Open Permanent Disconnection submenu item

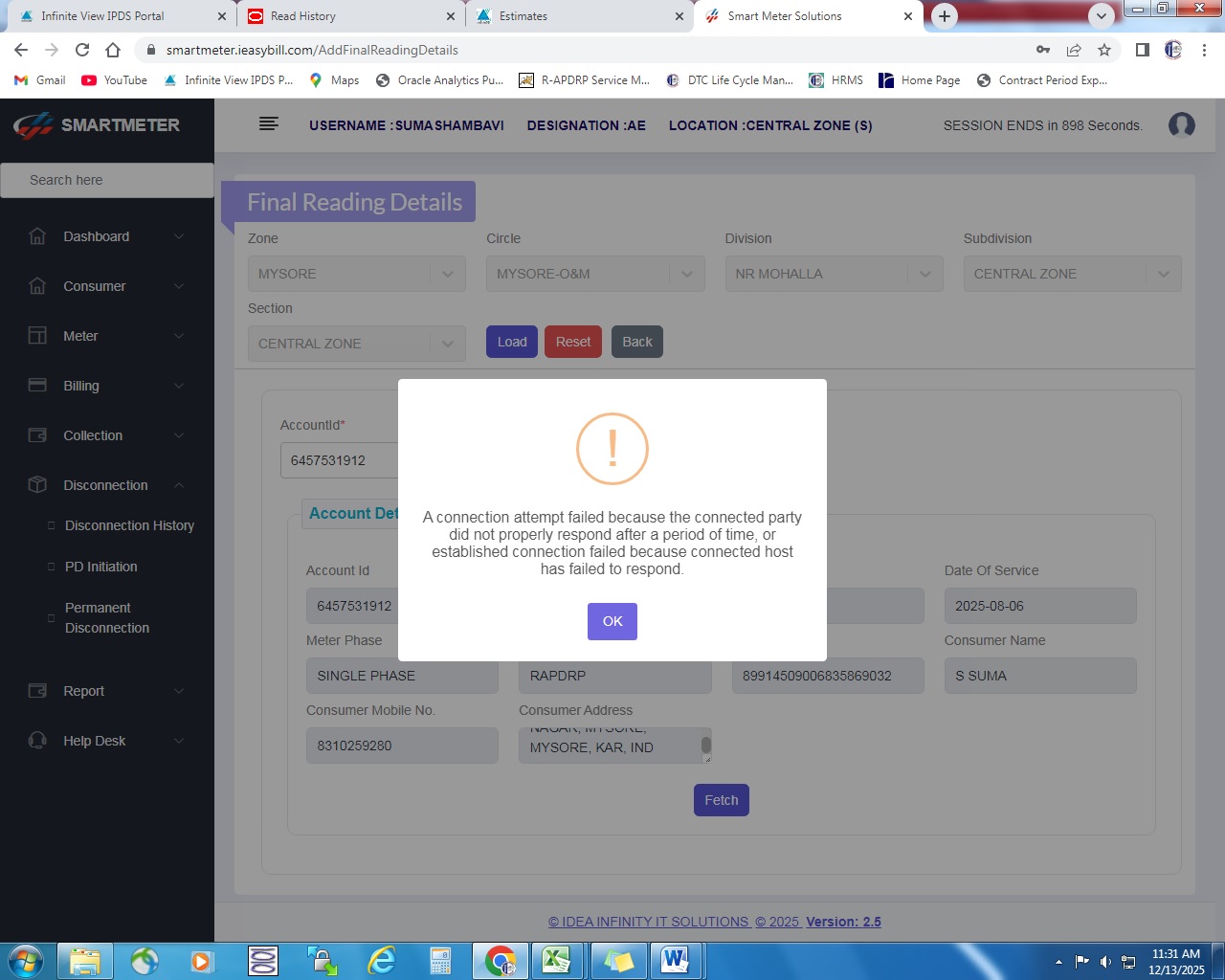coord(107,618)
